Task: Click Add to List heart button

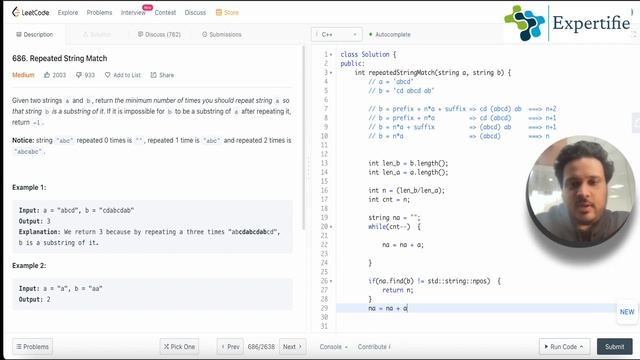Action: click(122, 75)
